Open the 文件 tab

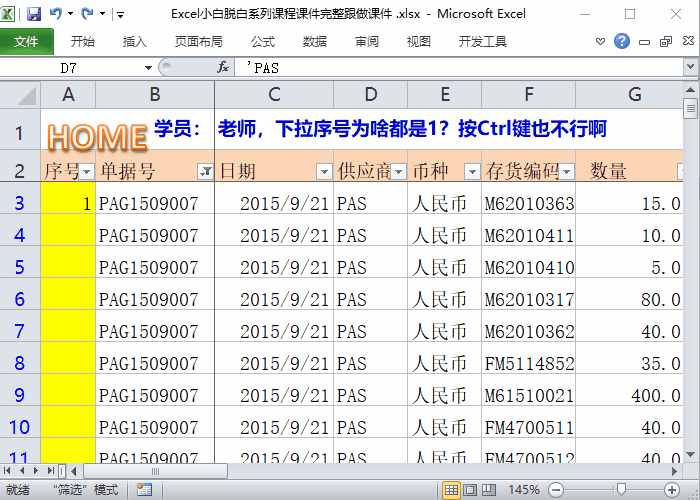point(26,42)
